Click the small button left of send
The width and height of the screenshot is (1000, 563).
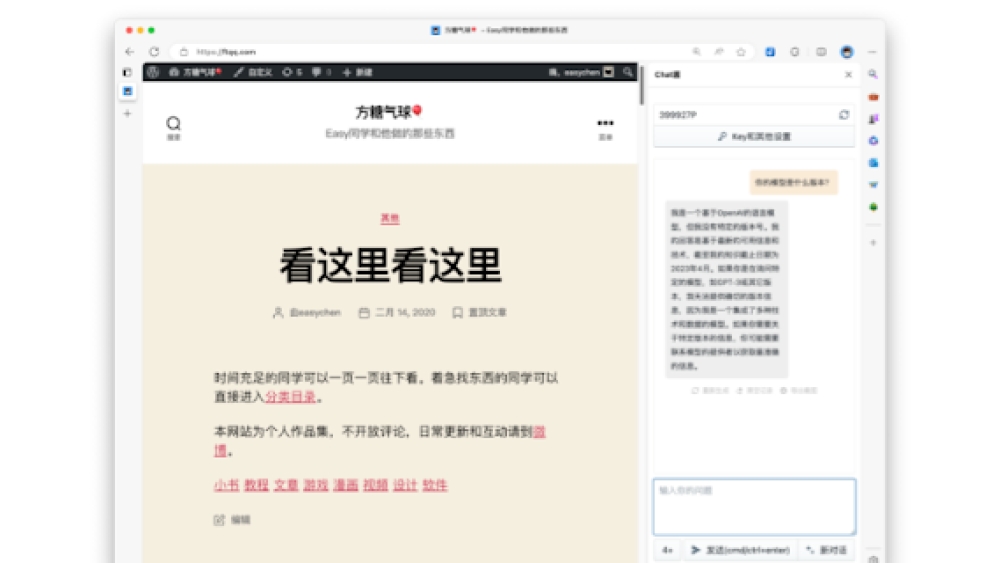667,550
